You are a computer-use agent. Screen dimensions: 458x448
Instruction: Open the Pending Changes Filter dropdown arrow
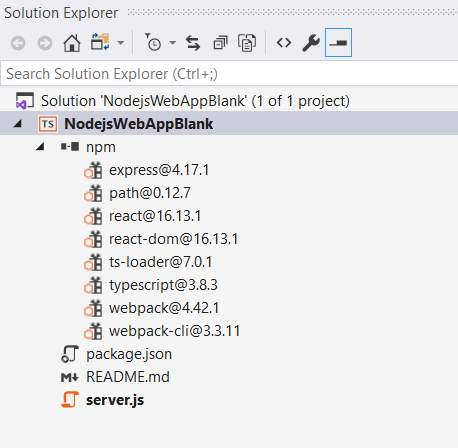(172, 43)
